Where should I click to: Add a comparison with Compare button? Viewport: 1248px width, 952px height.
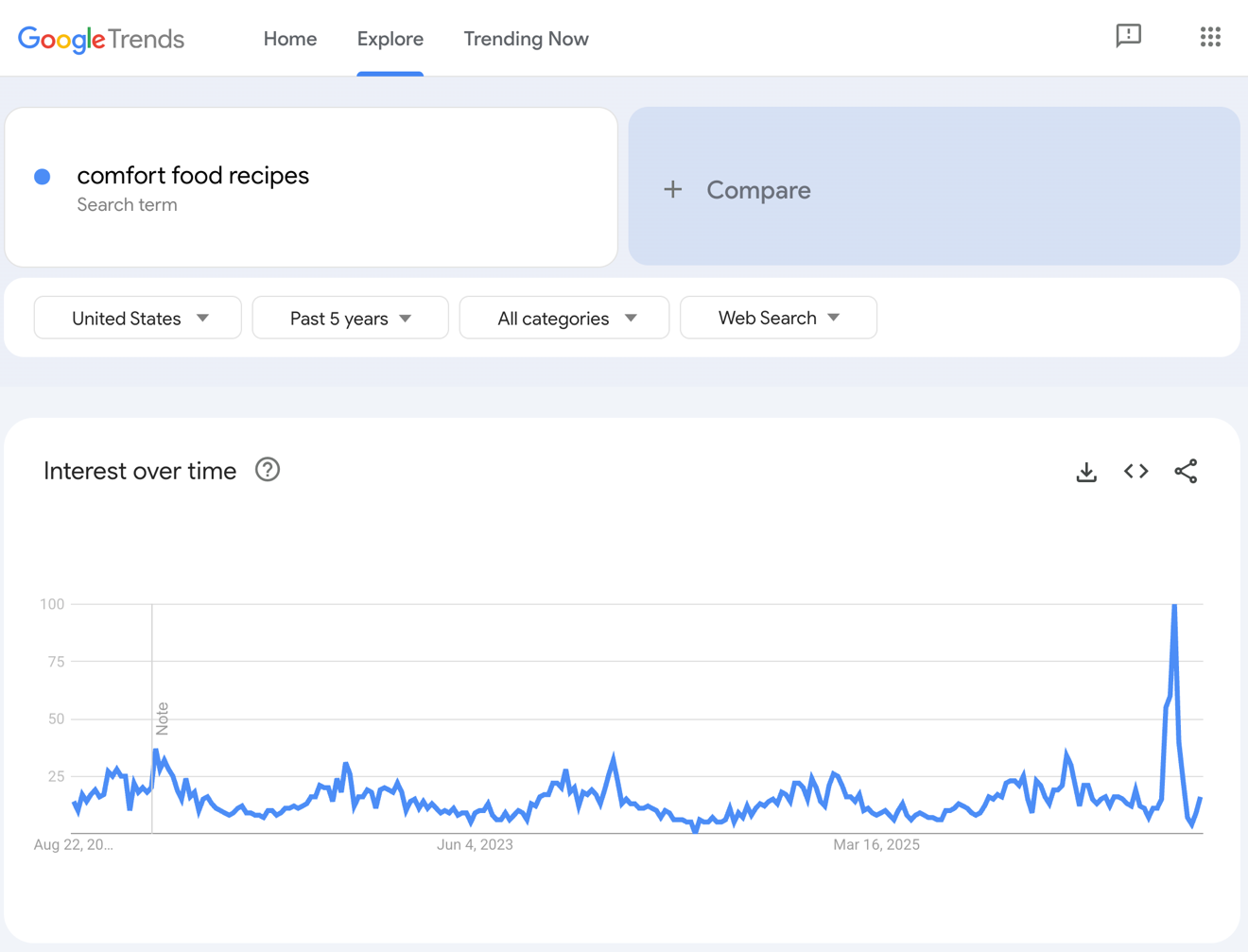[x=934, y=186]
